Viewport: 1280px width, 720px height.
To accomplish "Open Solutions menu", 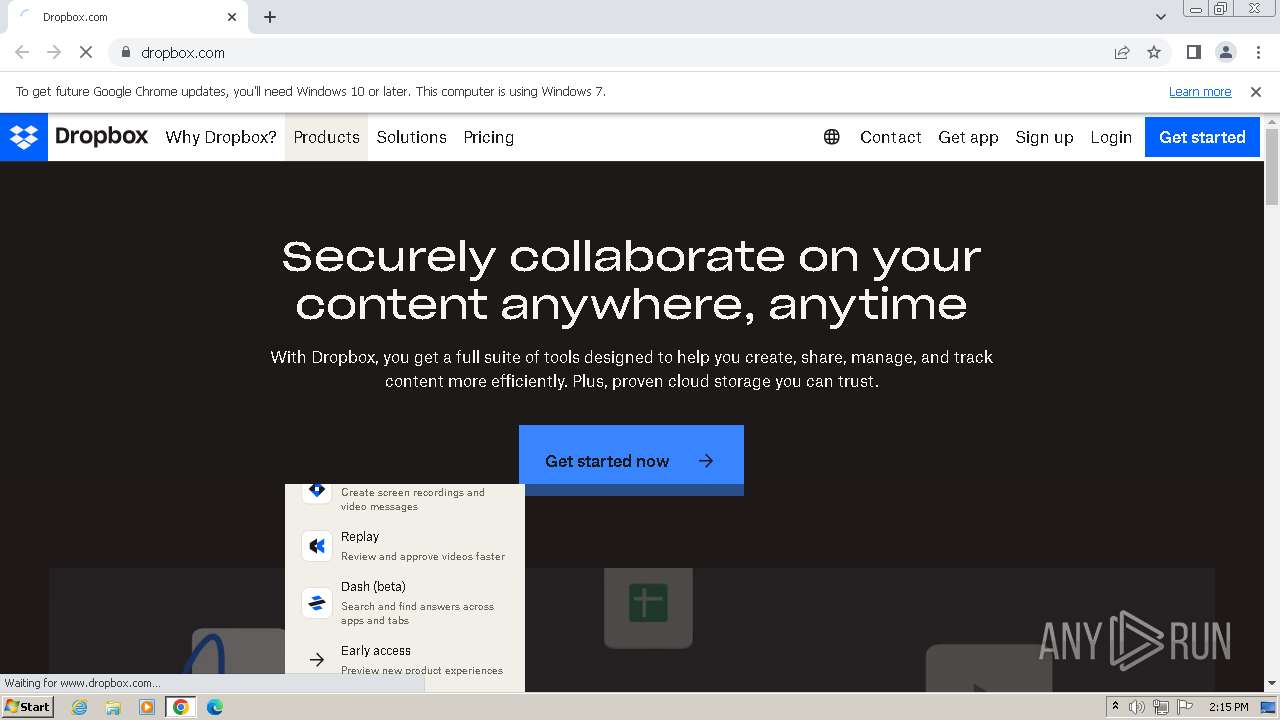I will (x=412, y=137).
